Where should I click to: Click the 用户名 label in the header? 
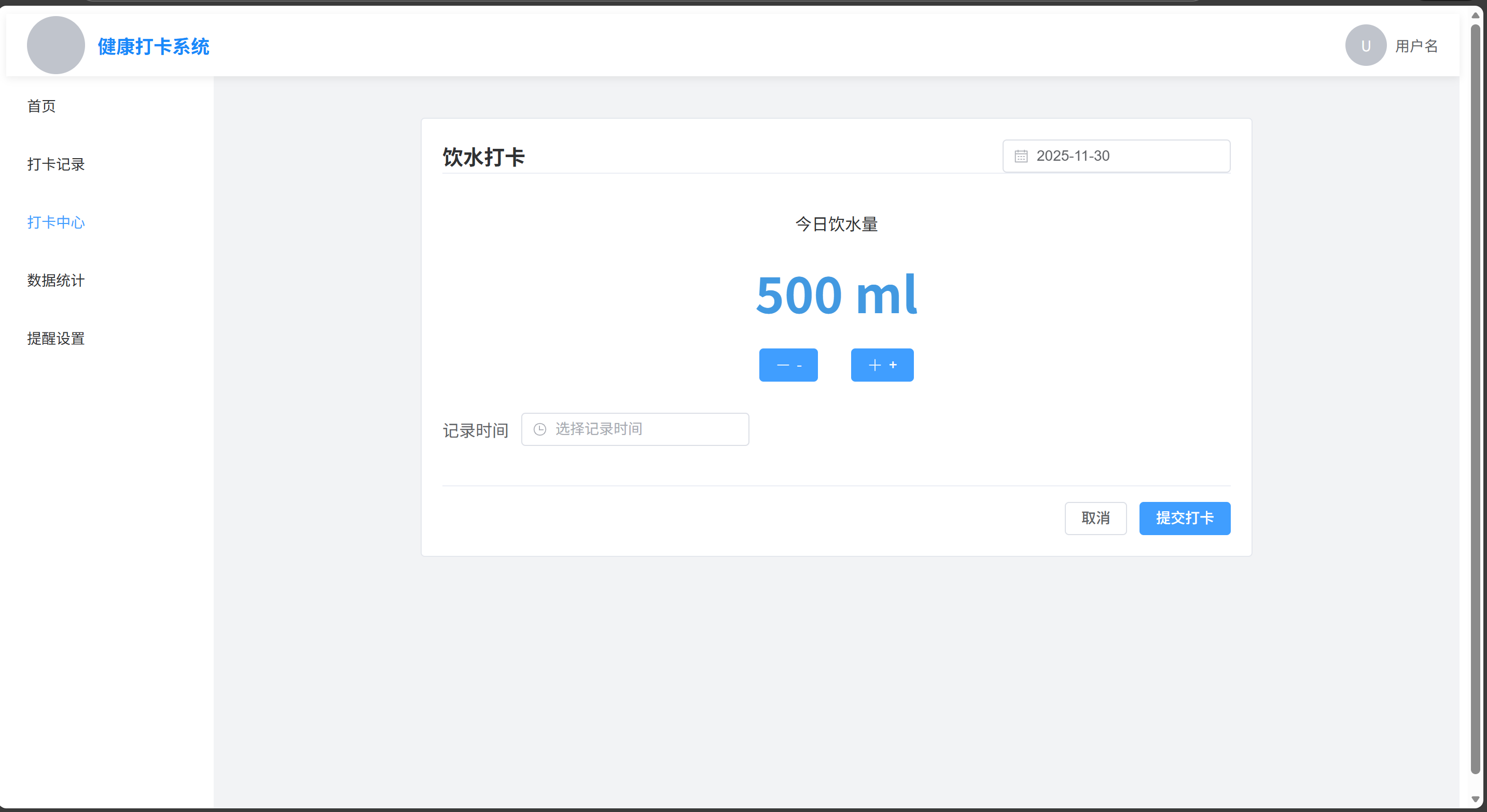point(1416,46)
